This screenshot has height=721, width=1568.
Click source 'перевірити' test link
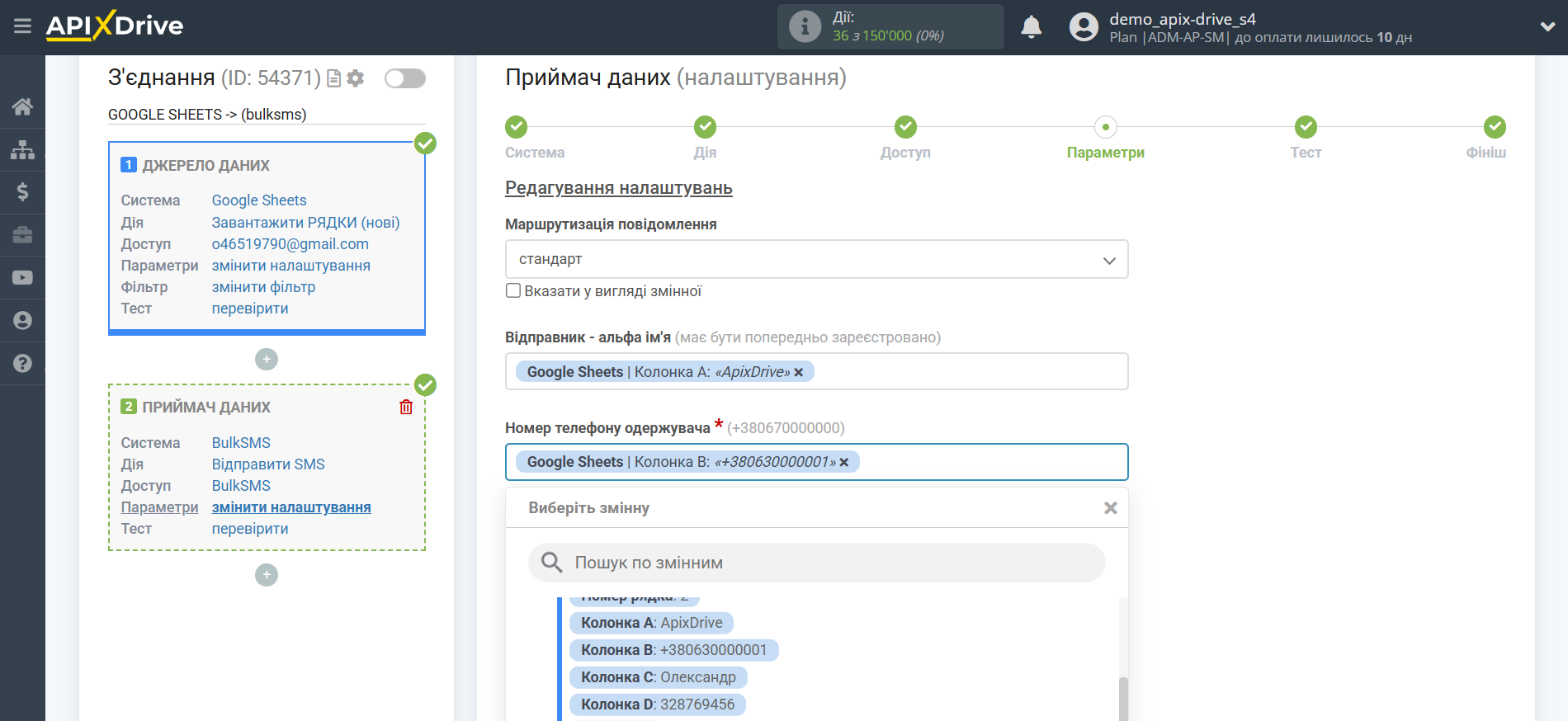[250, 309]
